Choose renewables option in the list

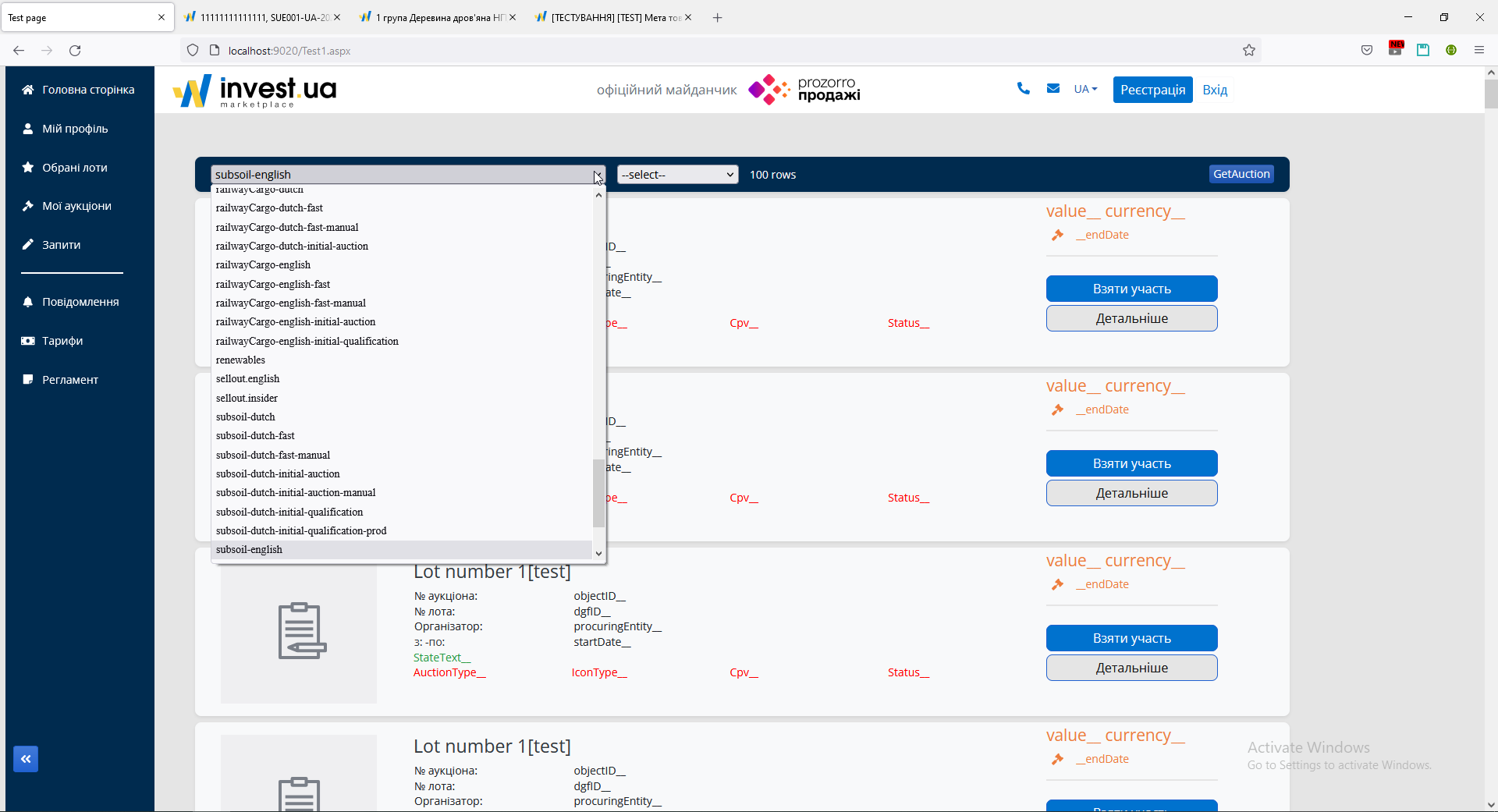click(x=402, y=360)
